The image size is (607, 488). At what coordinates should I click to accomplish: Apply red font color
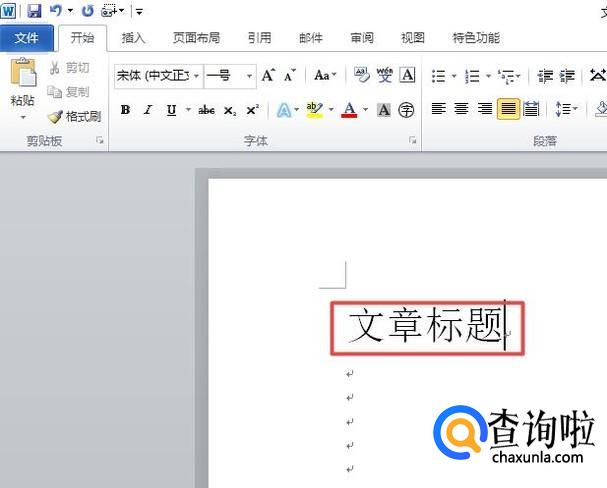[349, 110]
